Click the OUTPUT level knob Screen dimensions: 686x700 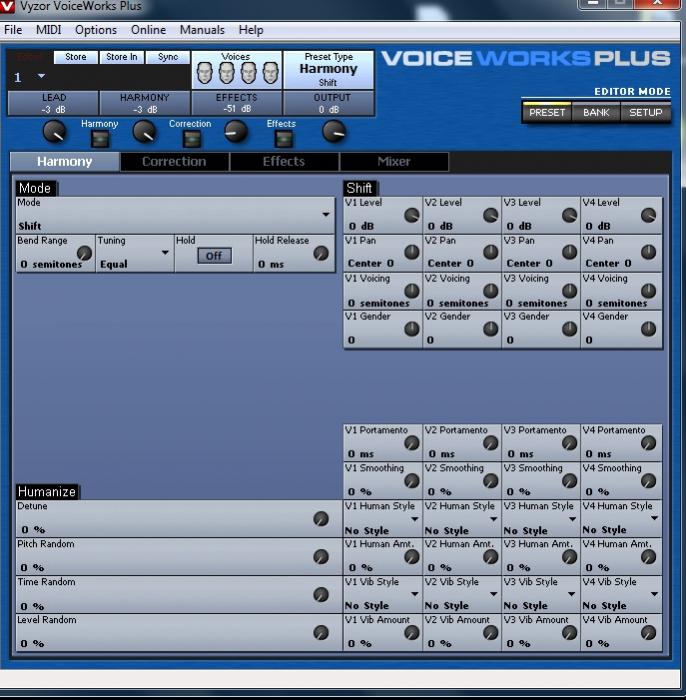(x=334, y=132)
